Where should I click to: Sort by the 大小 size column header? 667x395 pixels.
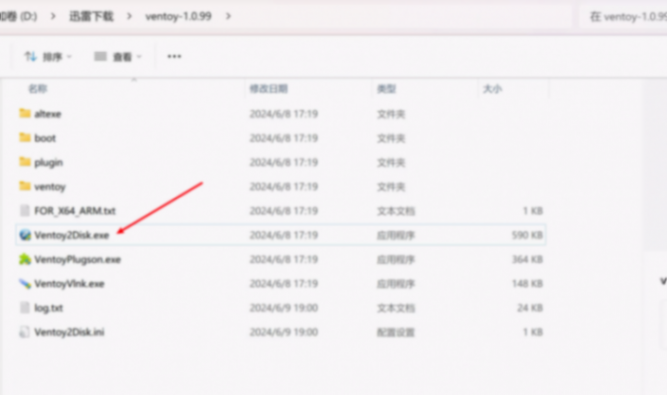point(492,88)
